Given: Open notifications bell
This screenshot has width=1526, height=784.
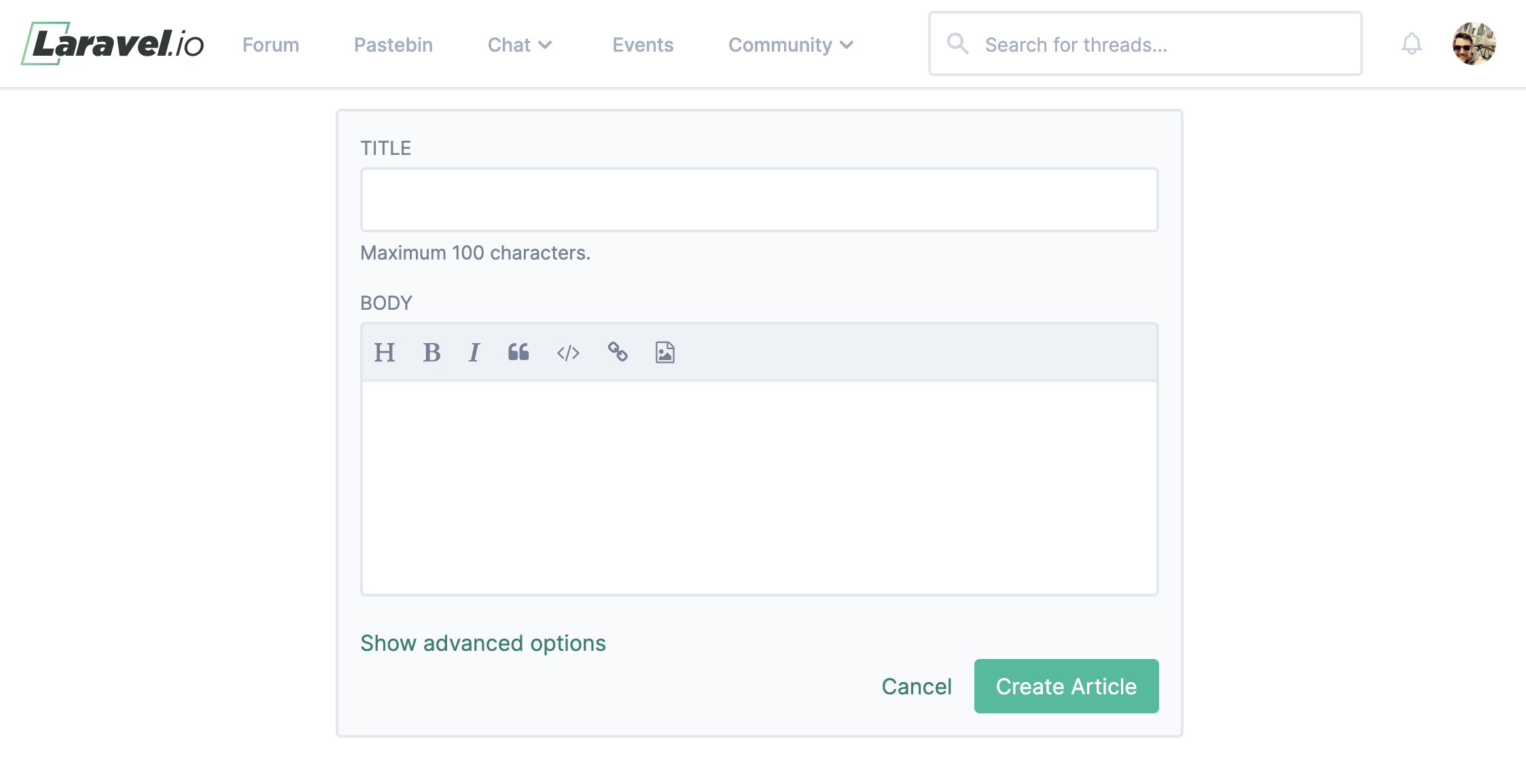Looking at the screenshot, I should pos(1411,44).
